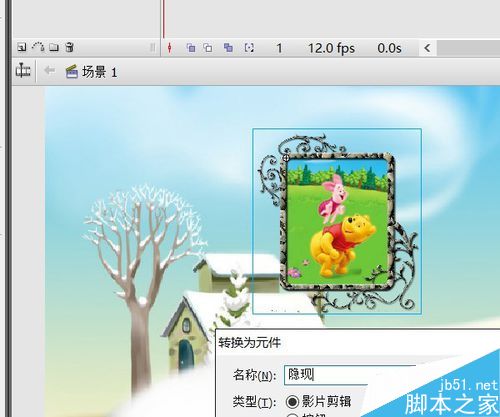Viewport: 500px width, 417px height.
Task: Toggle Onion Skin Outlines
Action: click(x=208, y=48)
